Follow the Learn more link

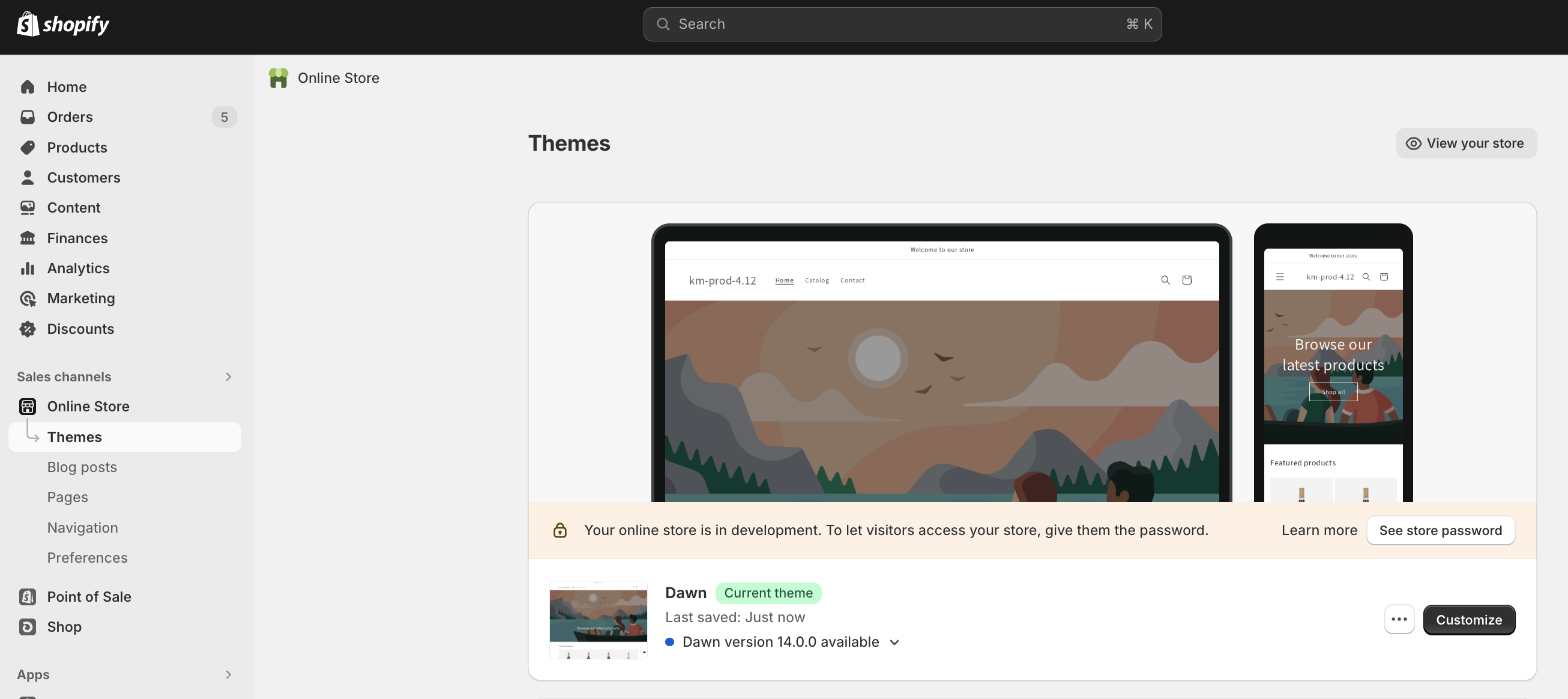1319,530
